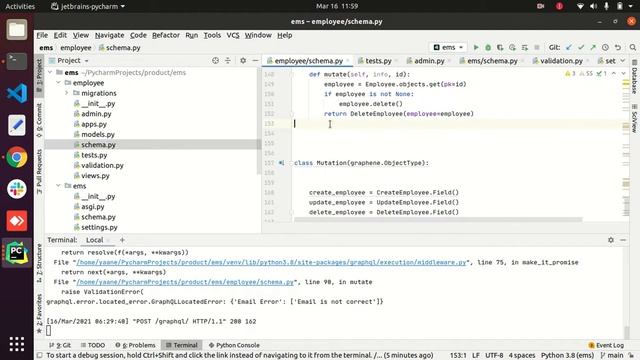Click Git commit checkmark icon

click(x=581, y=47)
